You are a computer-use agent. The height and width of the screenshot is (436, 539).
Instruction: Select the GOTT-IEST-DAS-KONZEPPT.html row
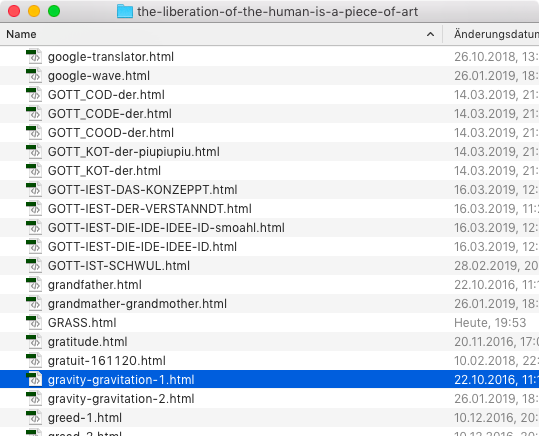pos(270,189)
